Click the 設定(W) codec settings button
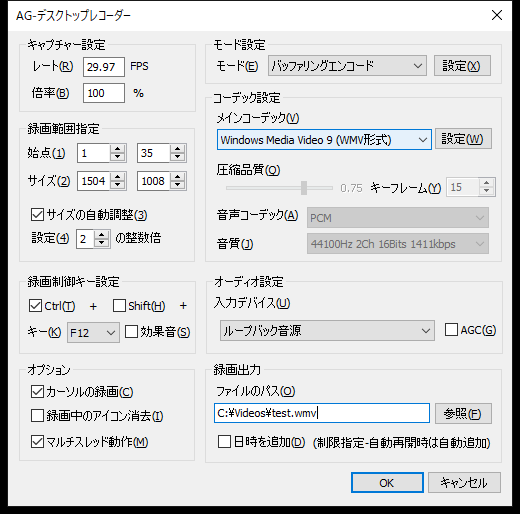This screenshot has width=520, height=514. click(463, 139)
